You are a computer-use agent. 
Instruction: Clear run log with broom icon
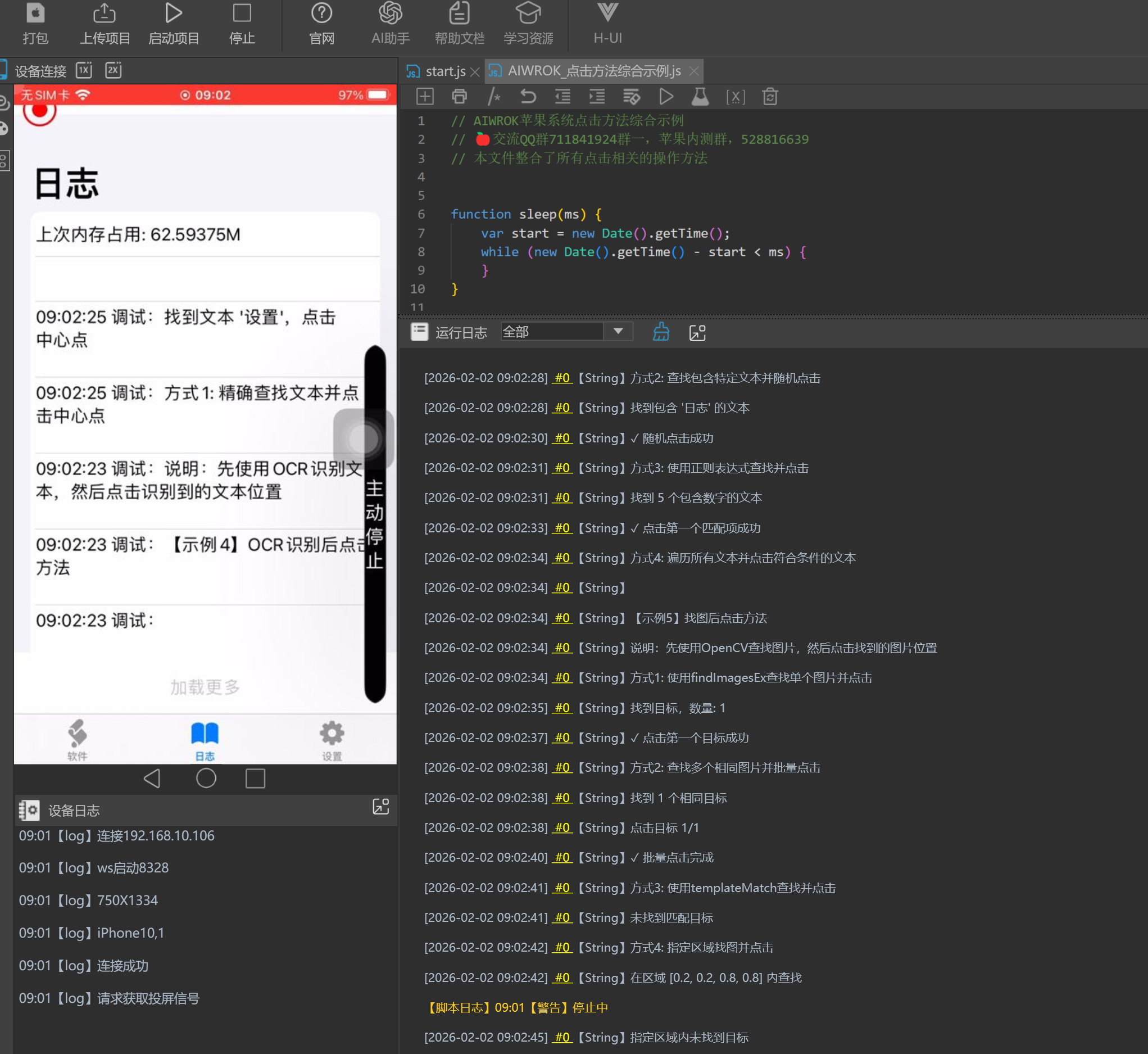[x=661, y=332]
